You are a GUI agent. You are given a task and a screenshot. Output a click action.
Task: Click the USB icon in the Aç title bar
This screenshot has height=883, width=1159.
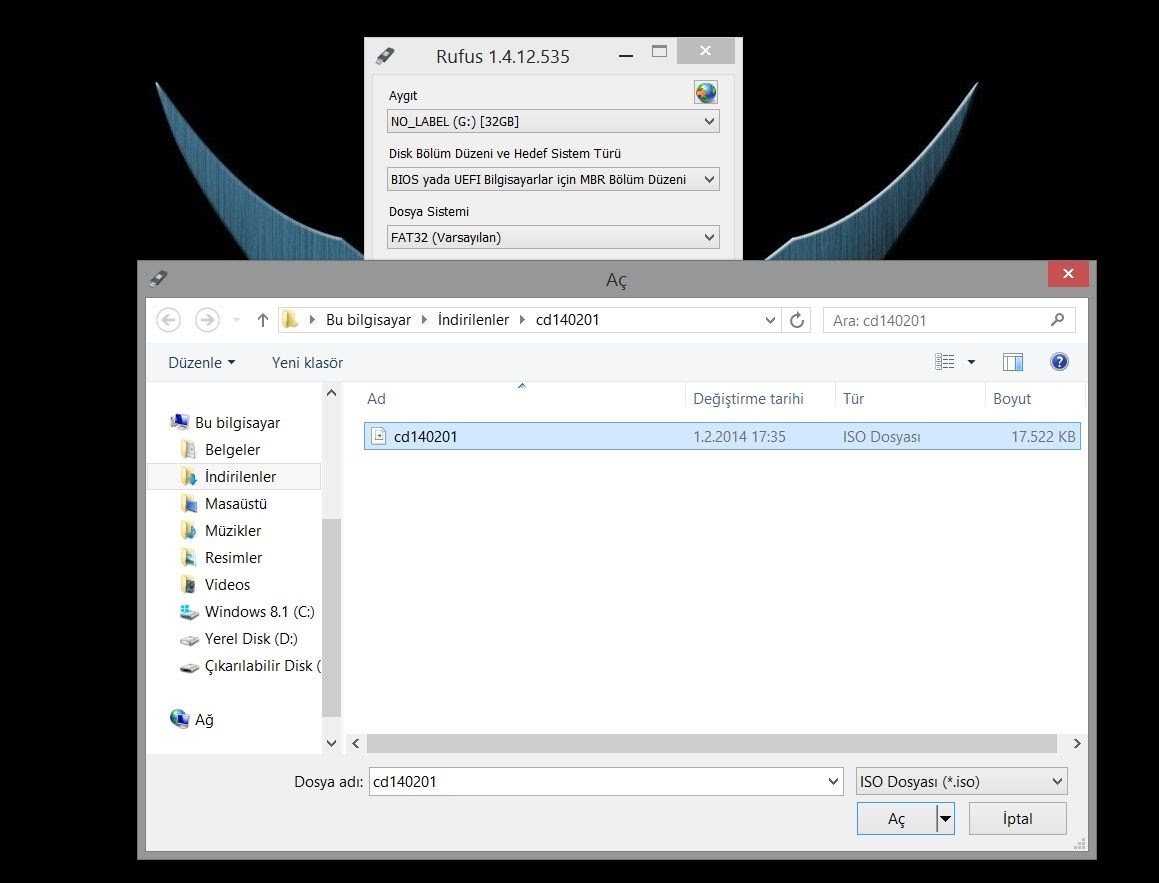[x=158, y=279]
